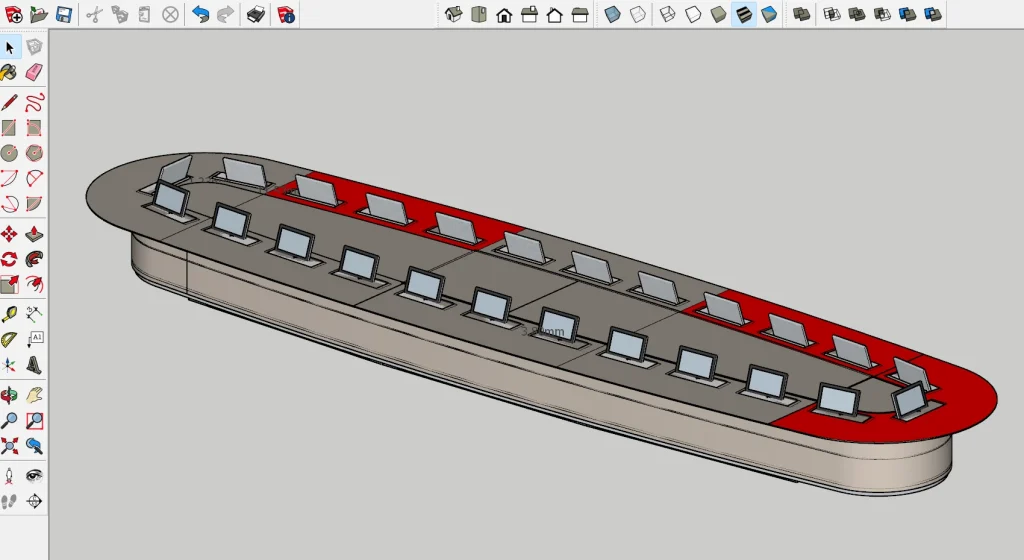This screenshot has width=1024, height=560.
Task: Select the Scale tool
Action: [9, 285]
